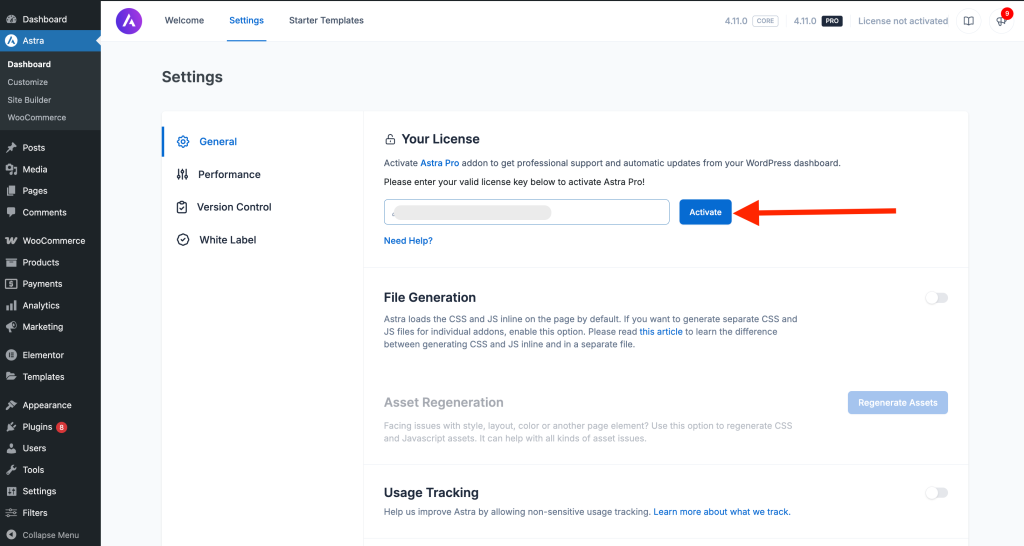Focus the license key input field
Screen dimensions: 1024x546
coord(526,212)
